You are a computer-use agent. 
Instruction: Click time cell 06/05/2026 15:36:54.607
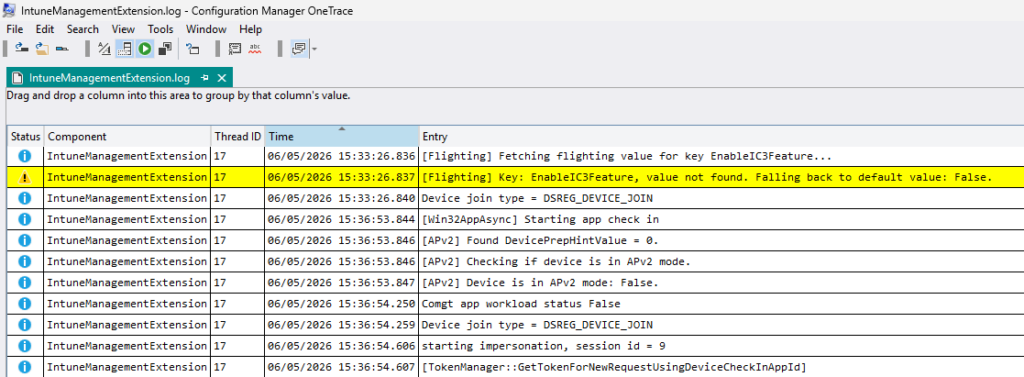pos(342,367)
